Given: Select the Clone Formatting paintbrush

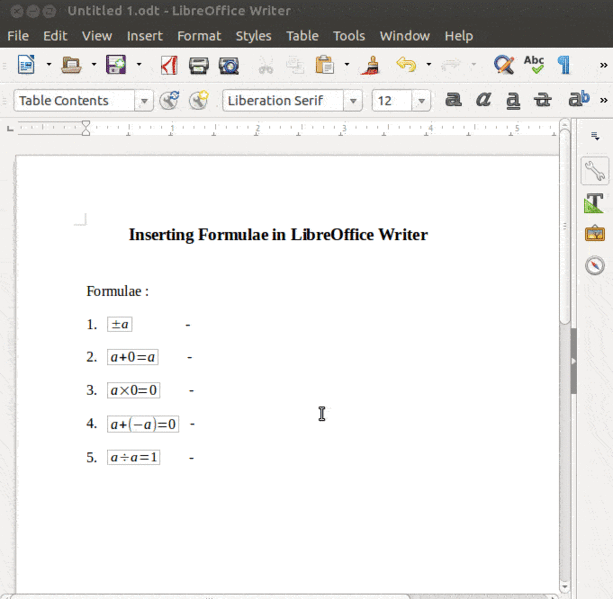Looking at the screenshot, I should click(370, 65).
